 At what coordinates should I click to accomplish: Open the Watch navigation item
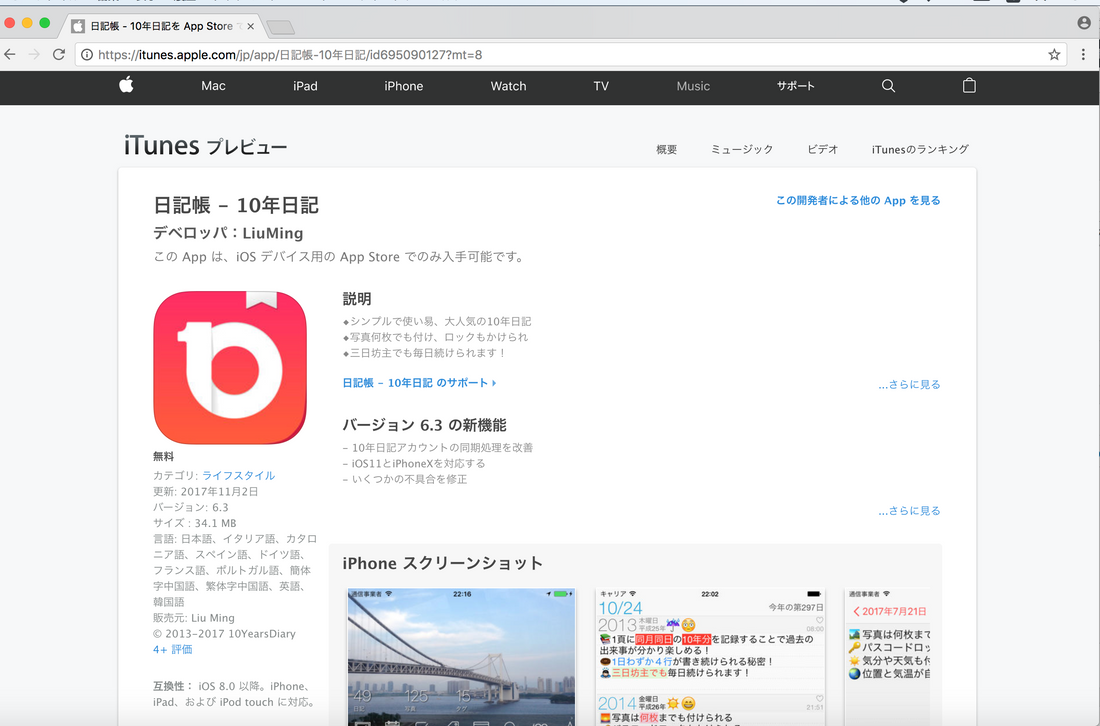click(508, 86)
